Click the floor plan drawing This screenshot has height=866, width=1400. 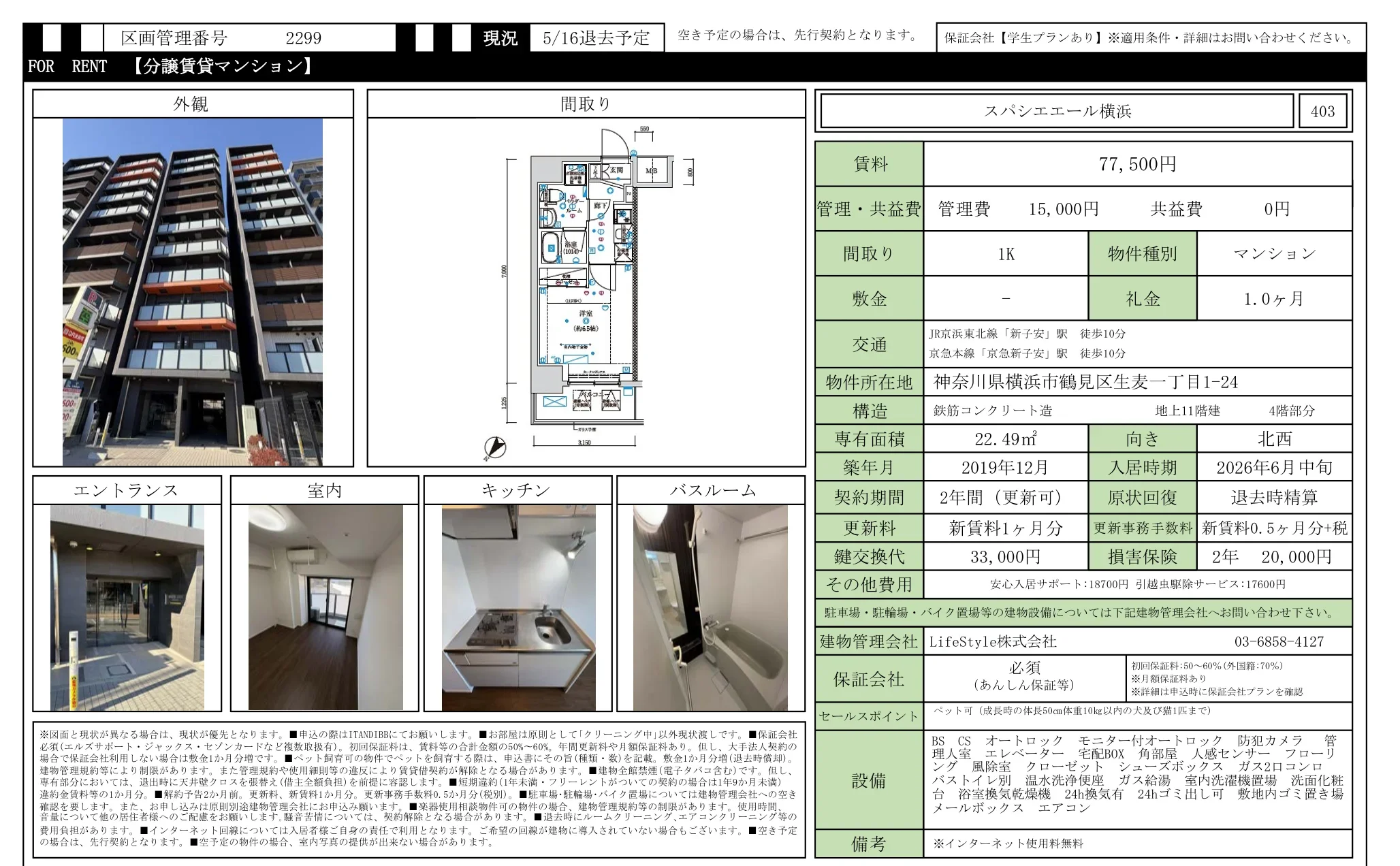[x=586, y=286]
